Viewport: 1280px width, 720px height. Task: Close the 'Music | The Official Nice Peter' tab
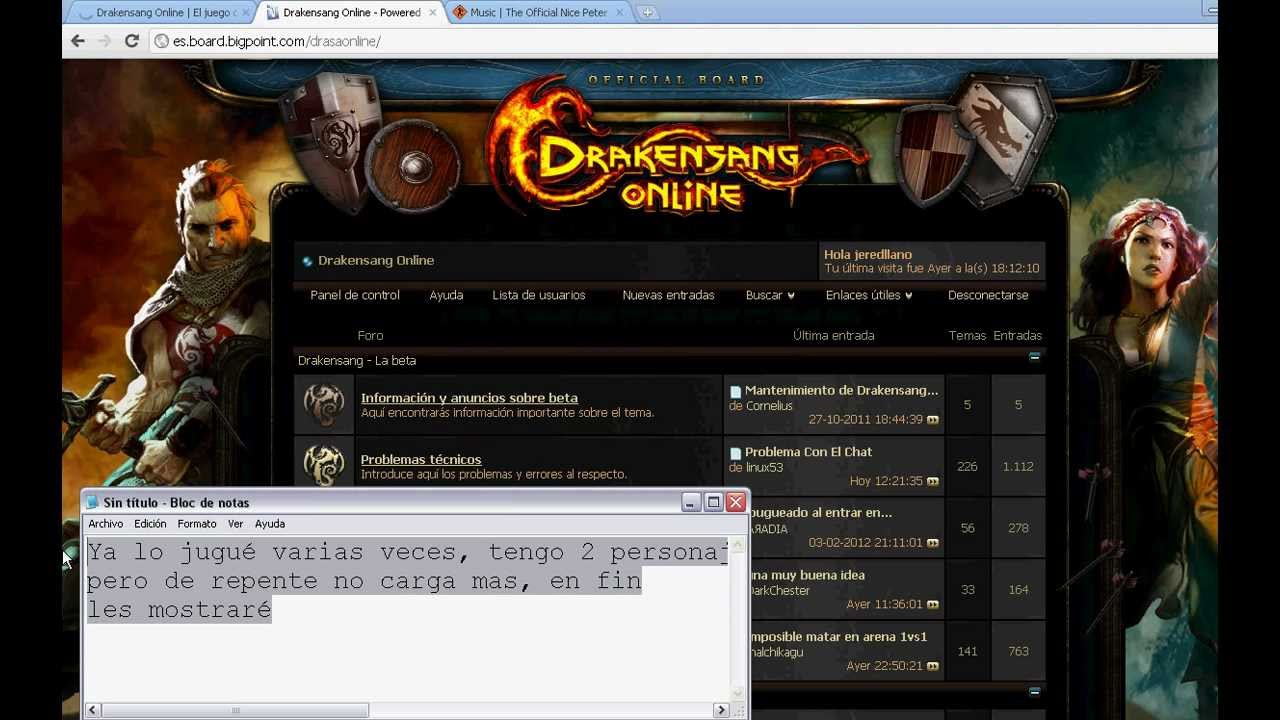pos(619,13)
